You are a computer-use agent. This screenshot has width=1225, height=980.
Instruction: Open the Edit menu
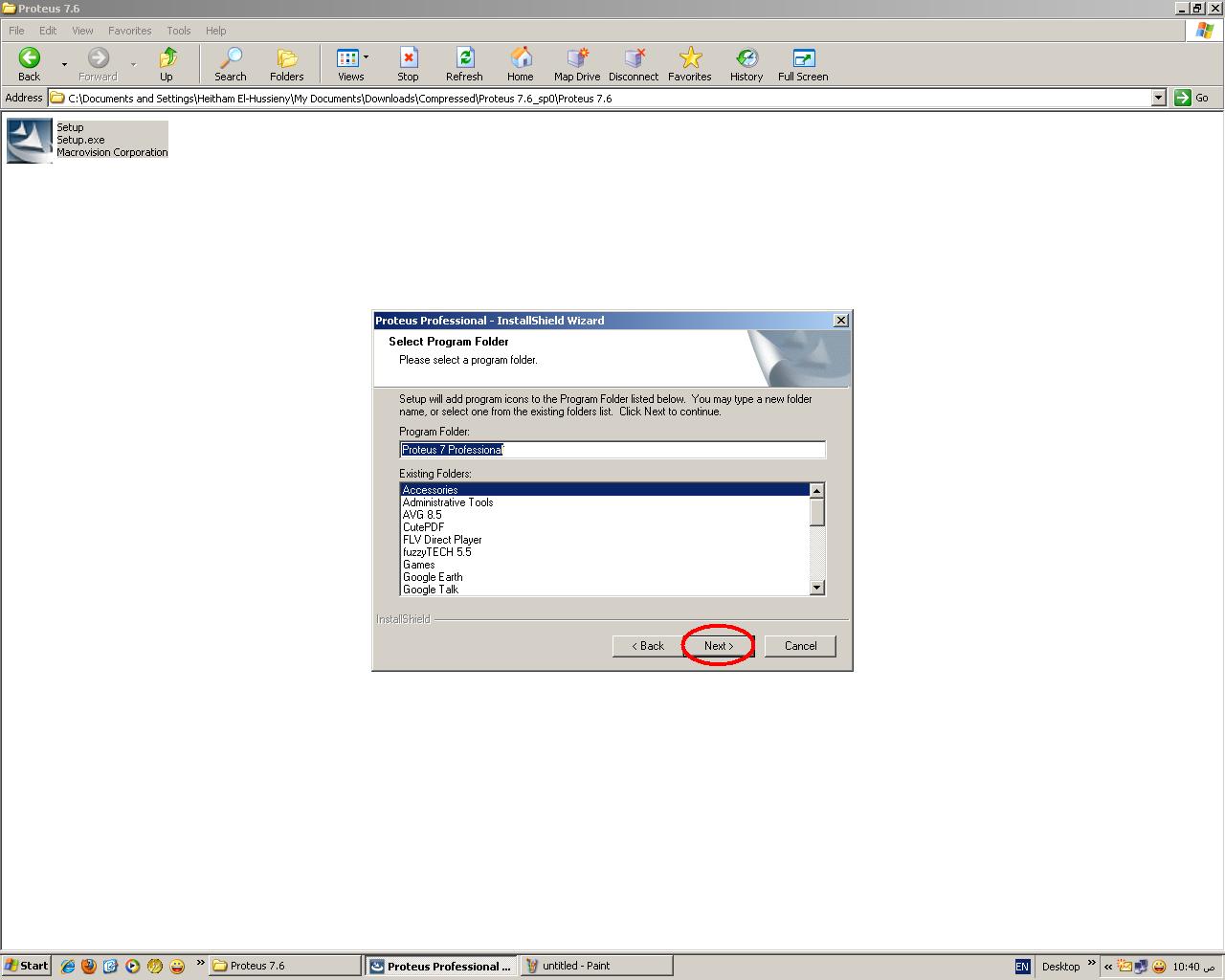(x=48, y=31)
